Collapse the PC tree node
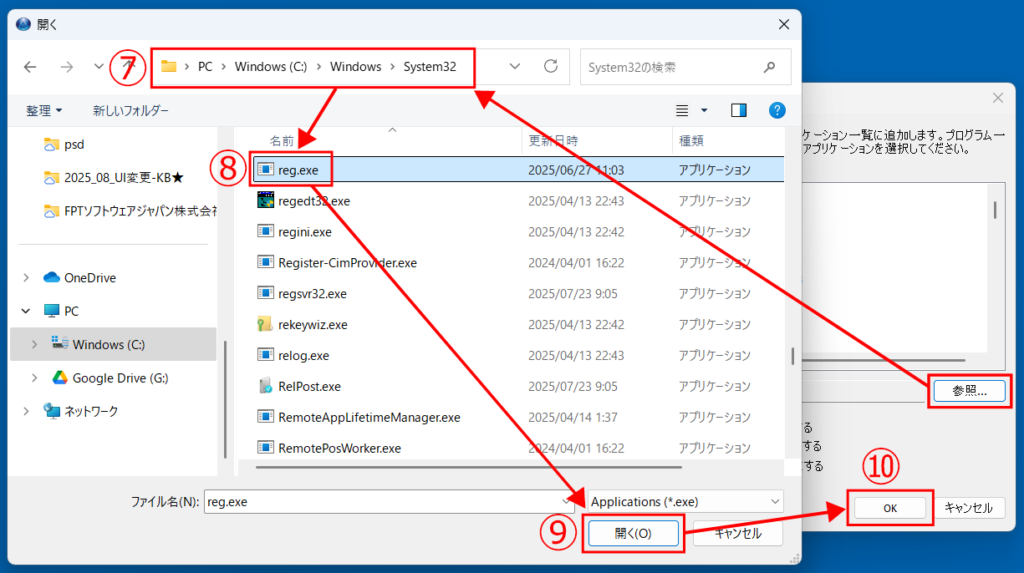Viewport: 1024px width, 573px height. pyautogui.click(x=27, y=311)
